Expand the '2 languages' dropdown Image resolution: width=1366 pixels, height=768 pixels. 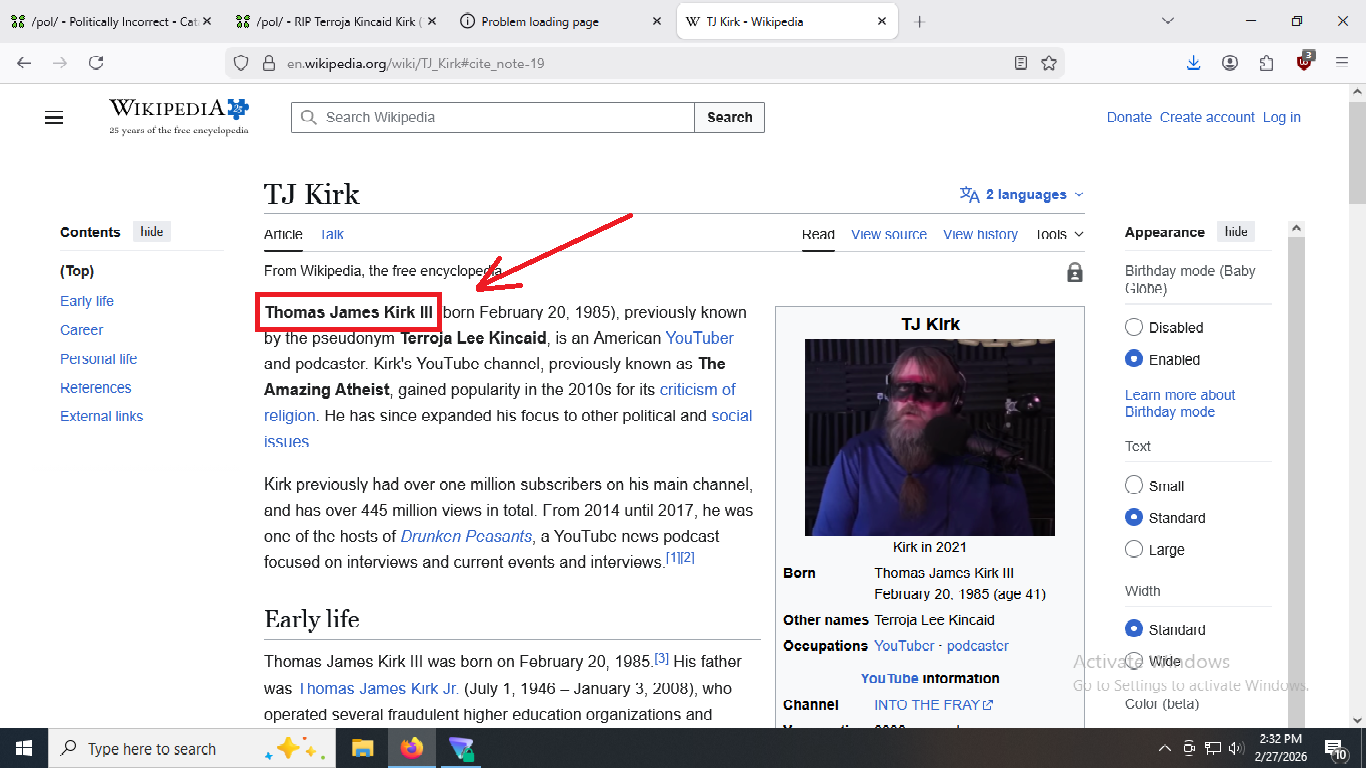click(x=1021, y=195)
